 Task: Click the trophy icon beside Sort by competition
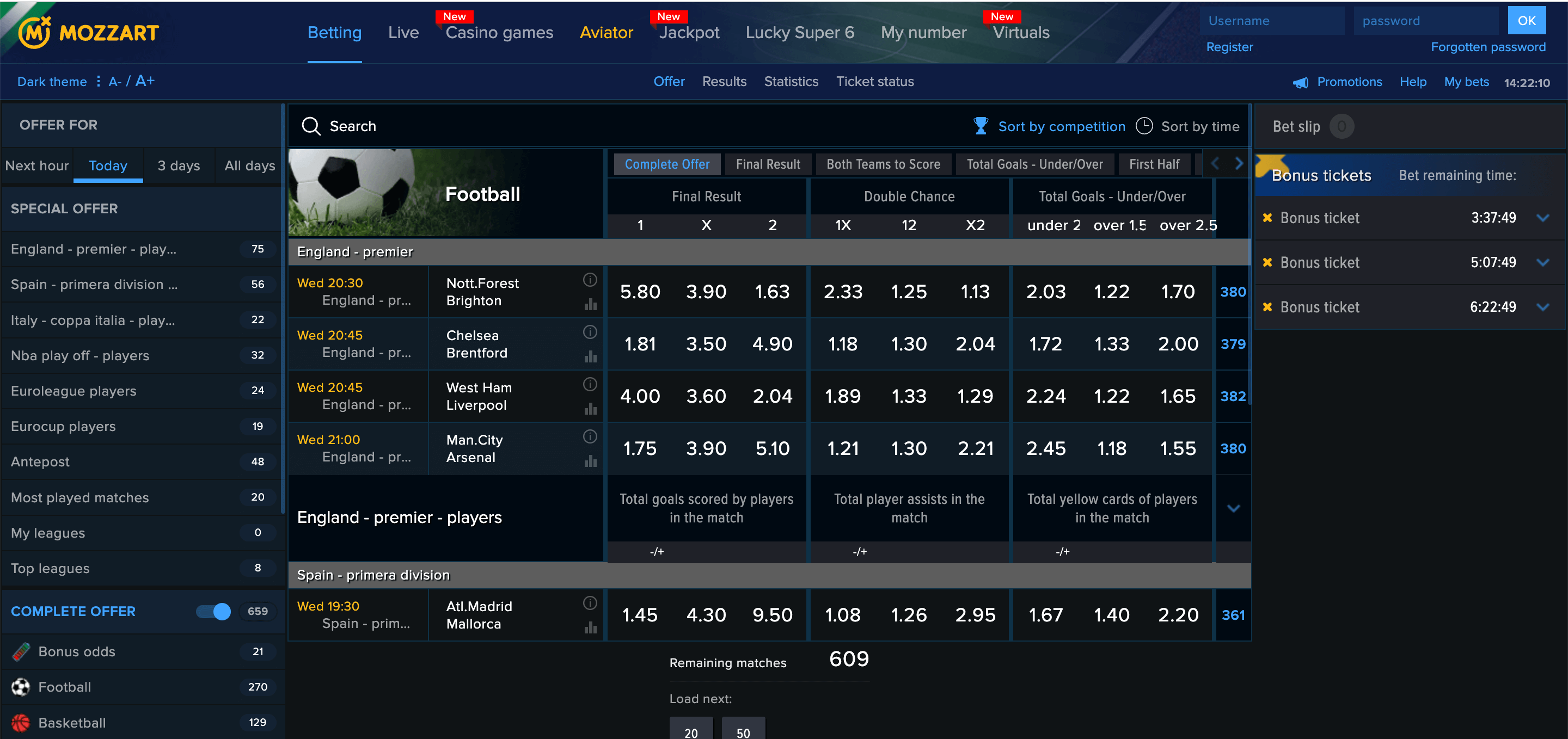[x=981, y=126]
